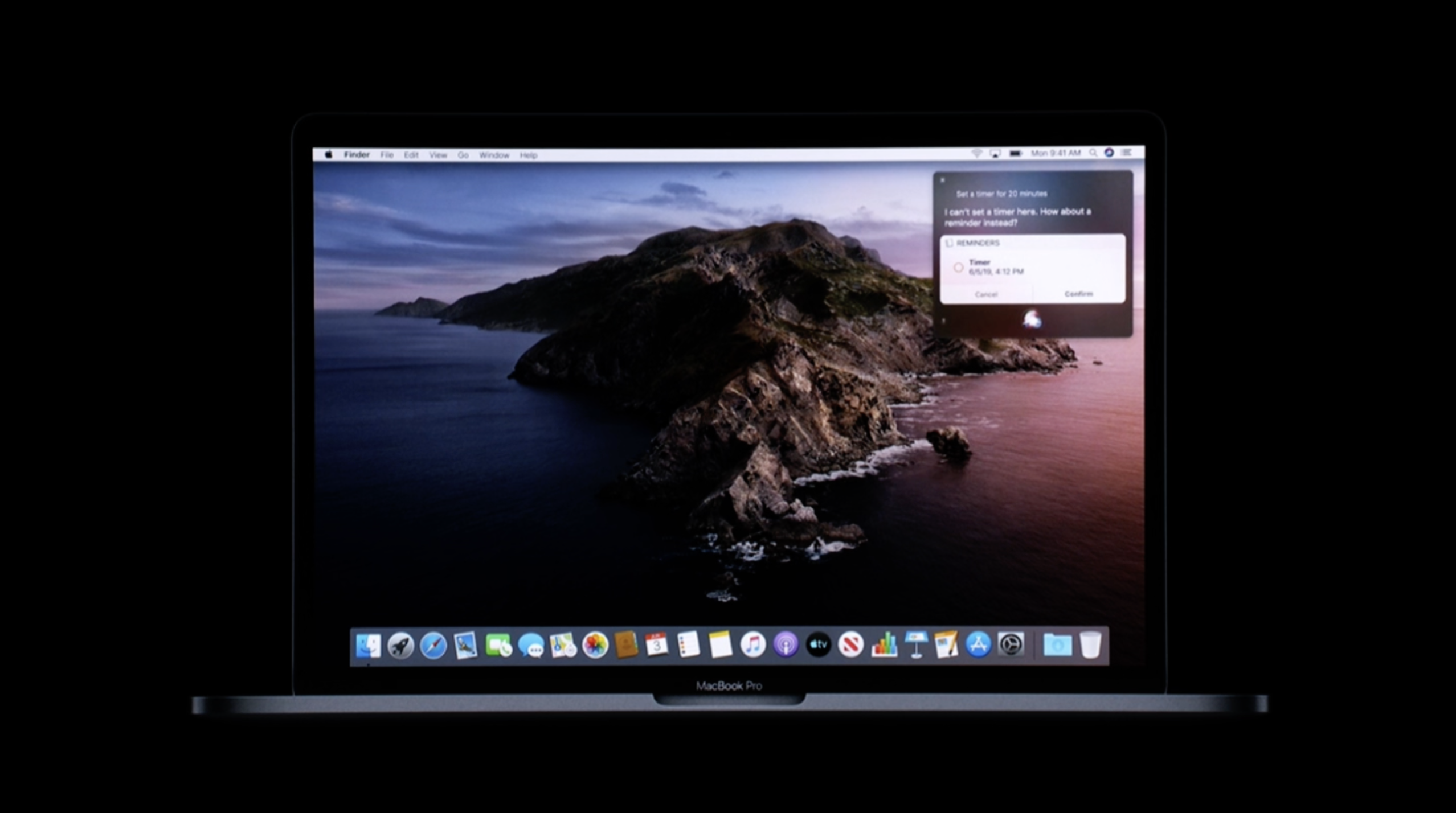Open Apple TV app icon
The width and height of the screenshot is (1456, 813).
pos(818,645)
